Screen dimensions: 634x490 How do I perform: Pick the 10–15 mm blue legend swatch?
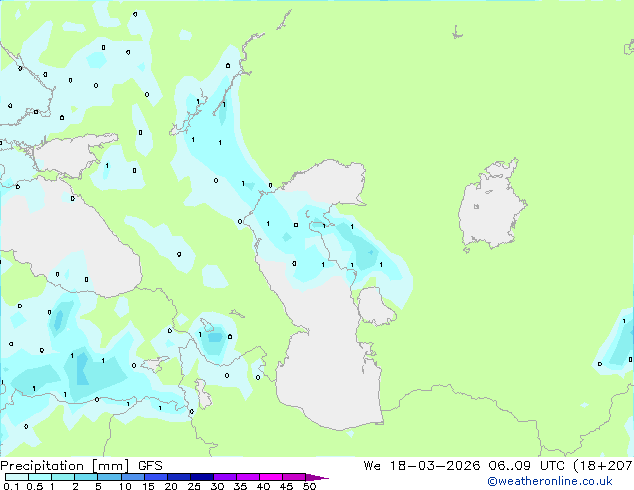pyautogui.click(x=133, y=477)
